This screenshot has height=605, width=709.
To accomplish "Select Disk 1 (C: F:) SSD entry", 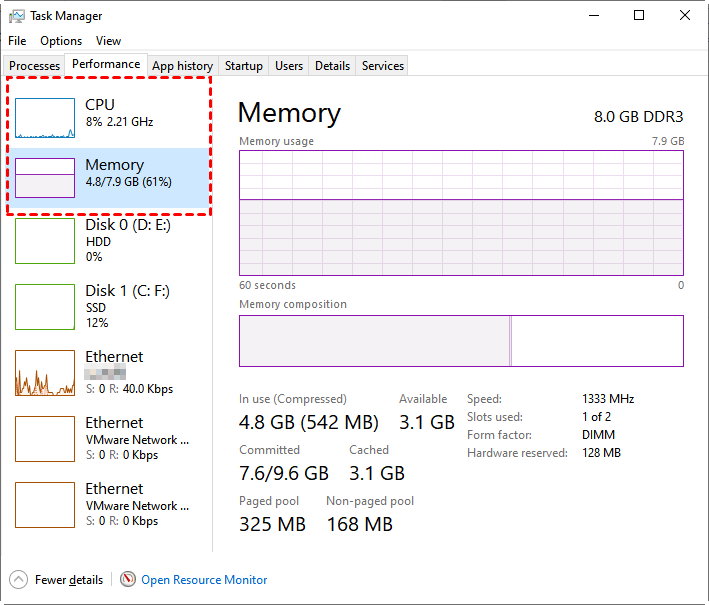I will click(109, 307).
